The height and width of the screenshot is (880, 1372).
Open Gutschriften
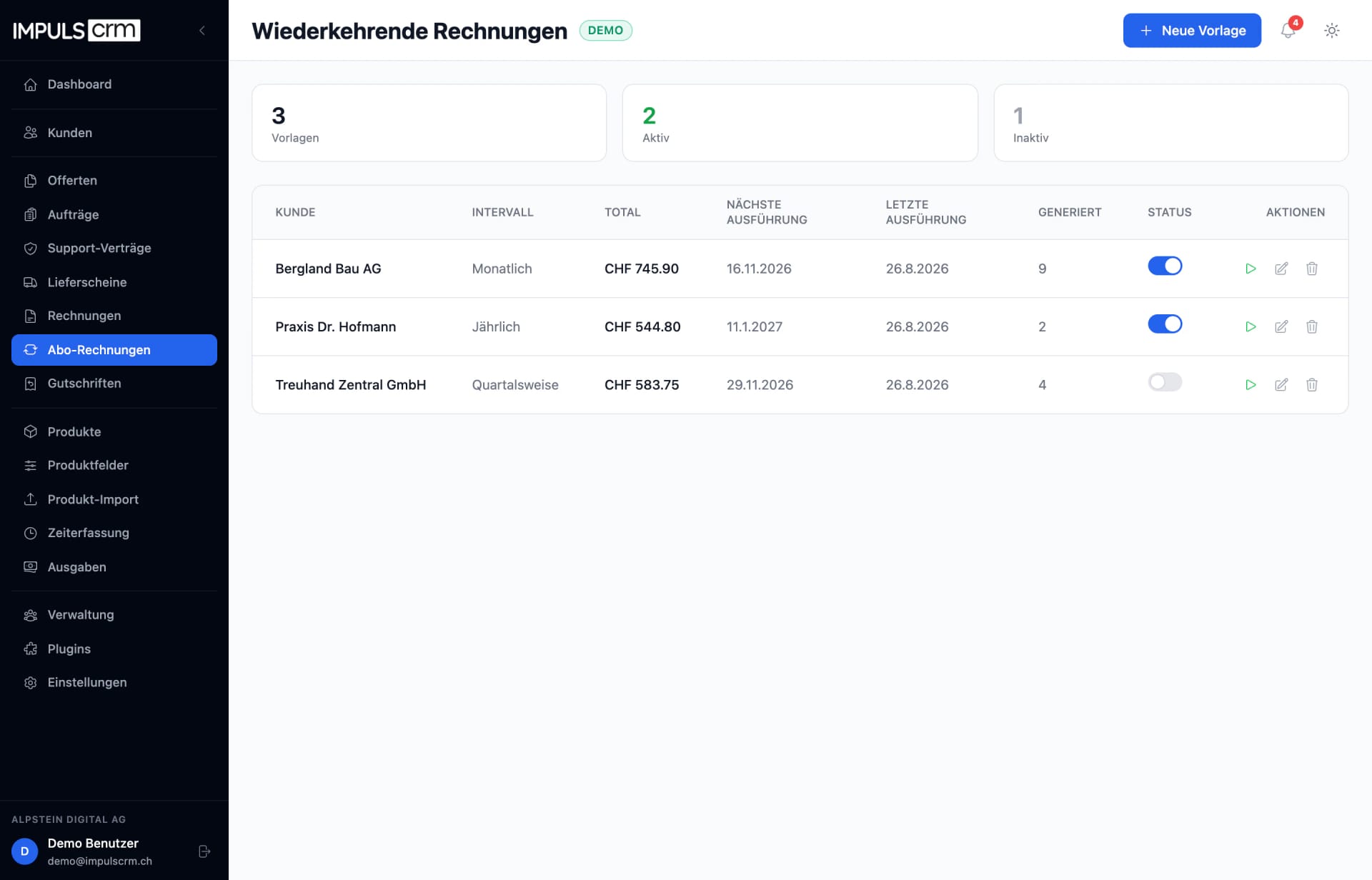pos(114,384)
